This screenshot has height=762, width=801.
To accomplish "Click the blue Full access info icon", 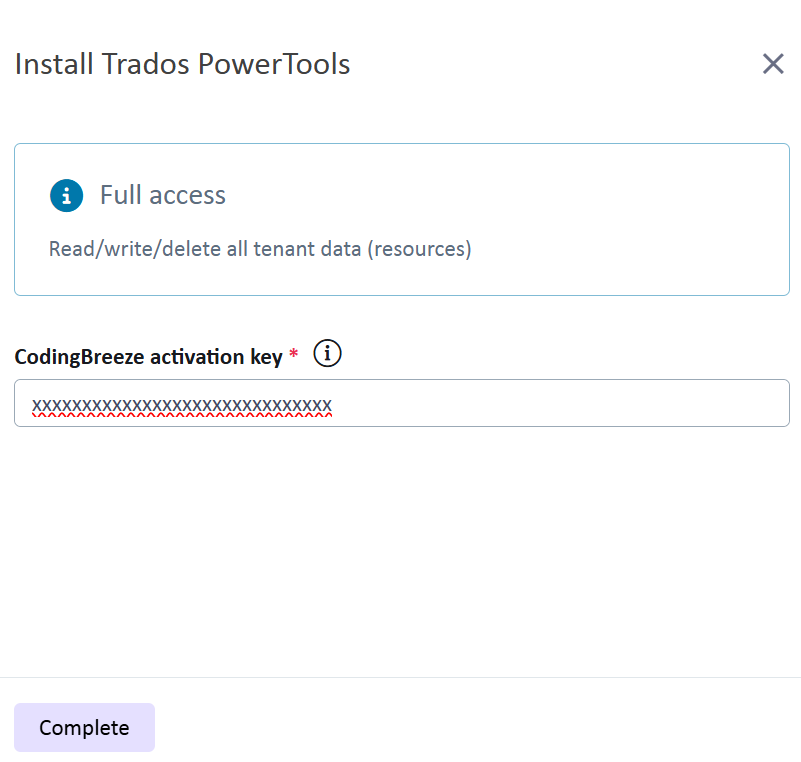I will (66, 195).
